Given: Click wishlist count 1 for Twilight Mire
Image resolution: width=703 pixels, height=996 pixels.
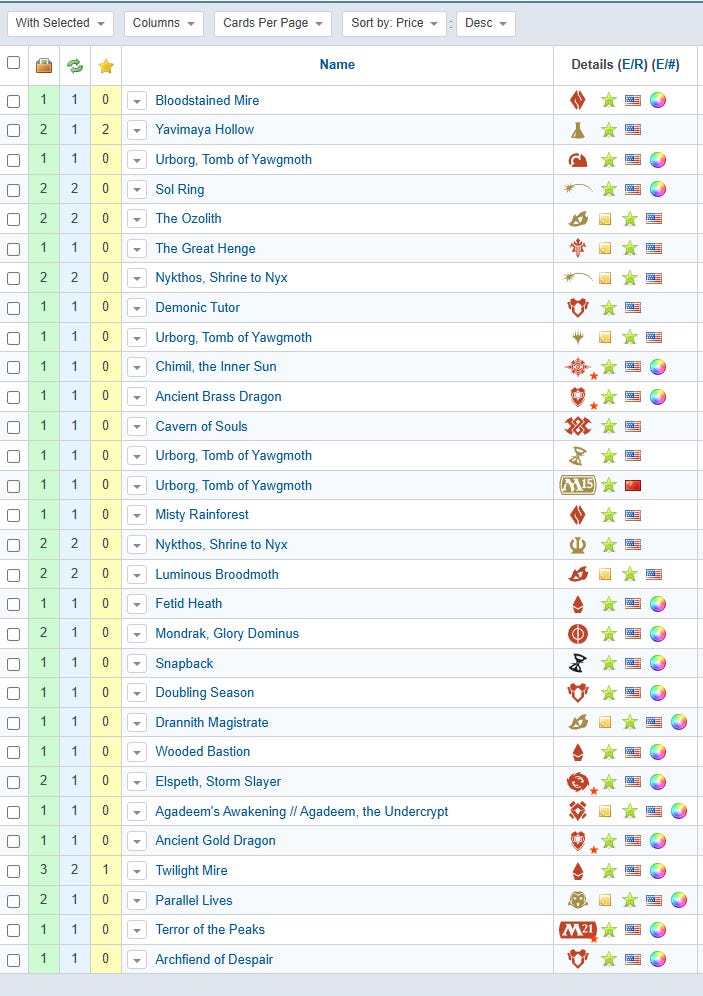Looking at the screenshot, I should (105, 870).
